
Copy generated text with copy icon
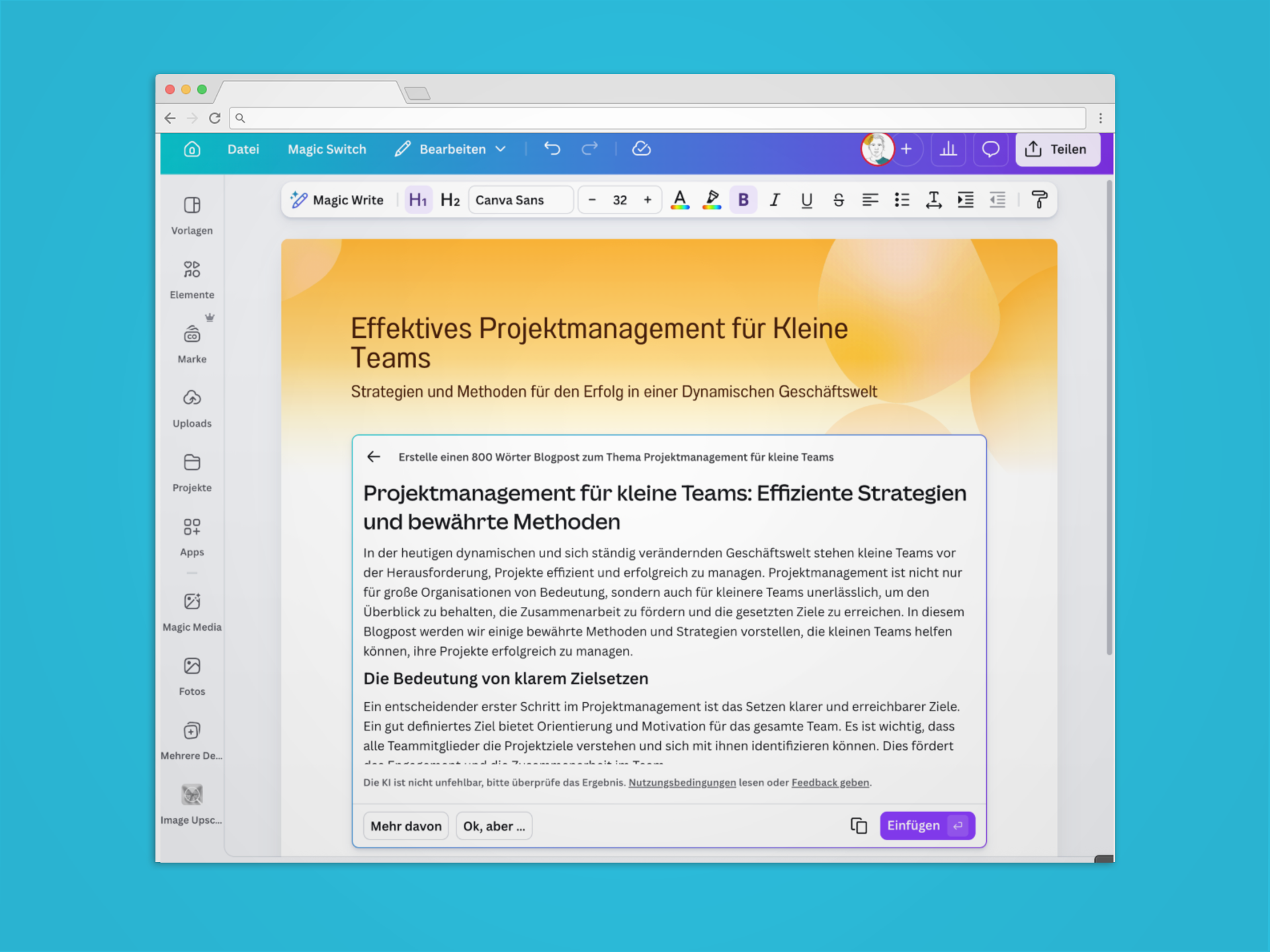pos(858,826)
